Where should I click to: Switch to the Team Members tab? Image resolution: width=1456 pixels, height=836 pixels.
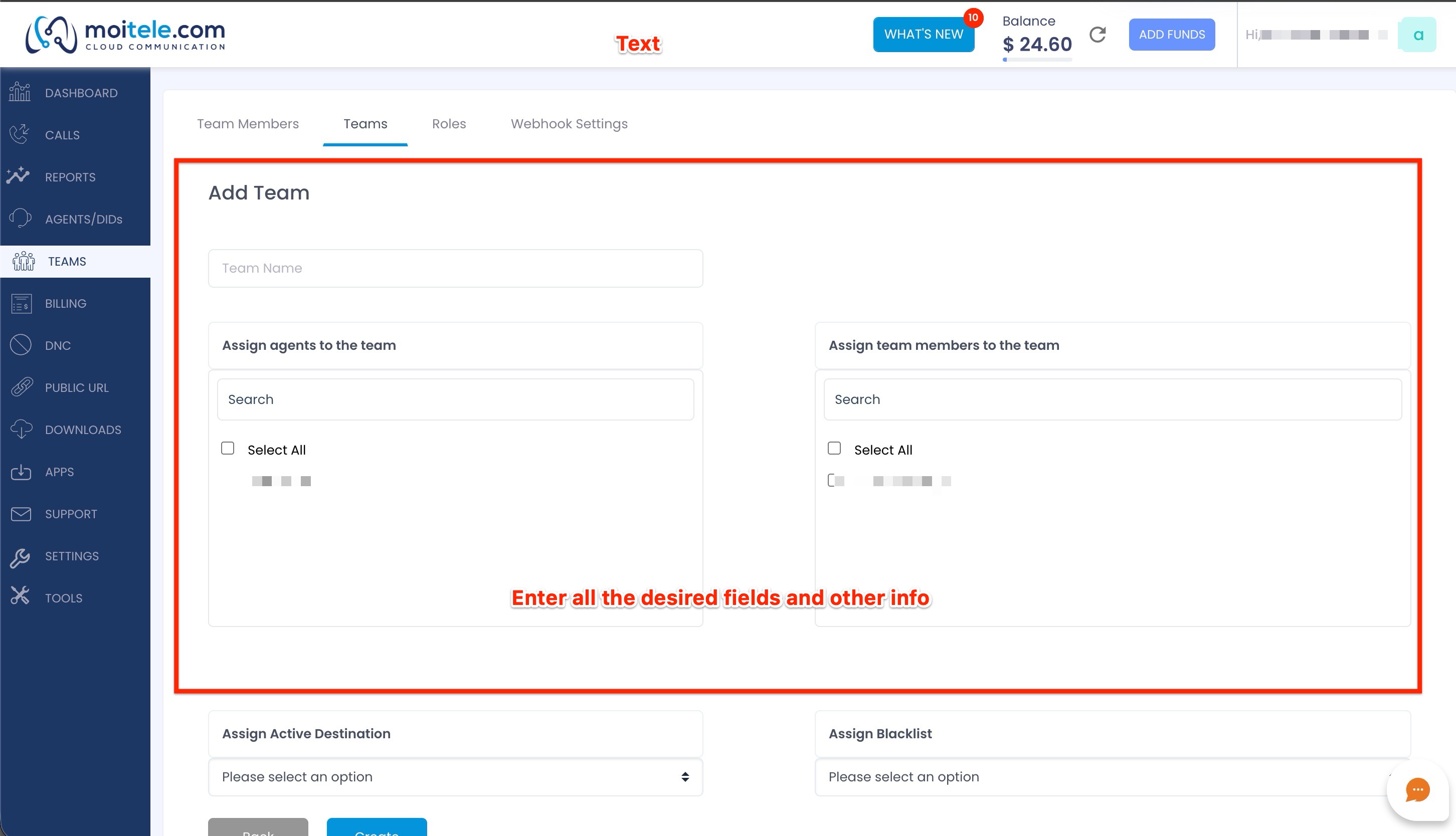click(x=248, y=123)
